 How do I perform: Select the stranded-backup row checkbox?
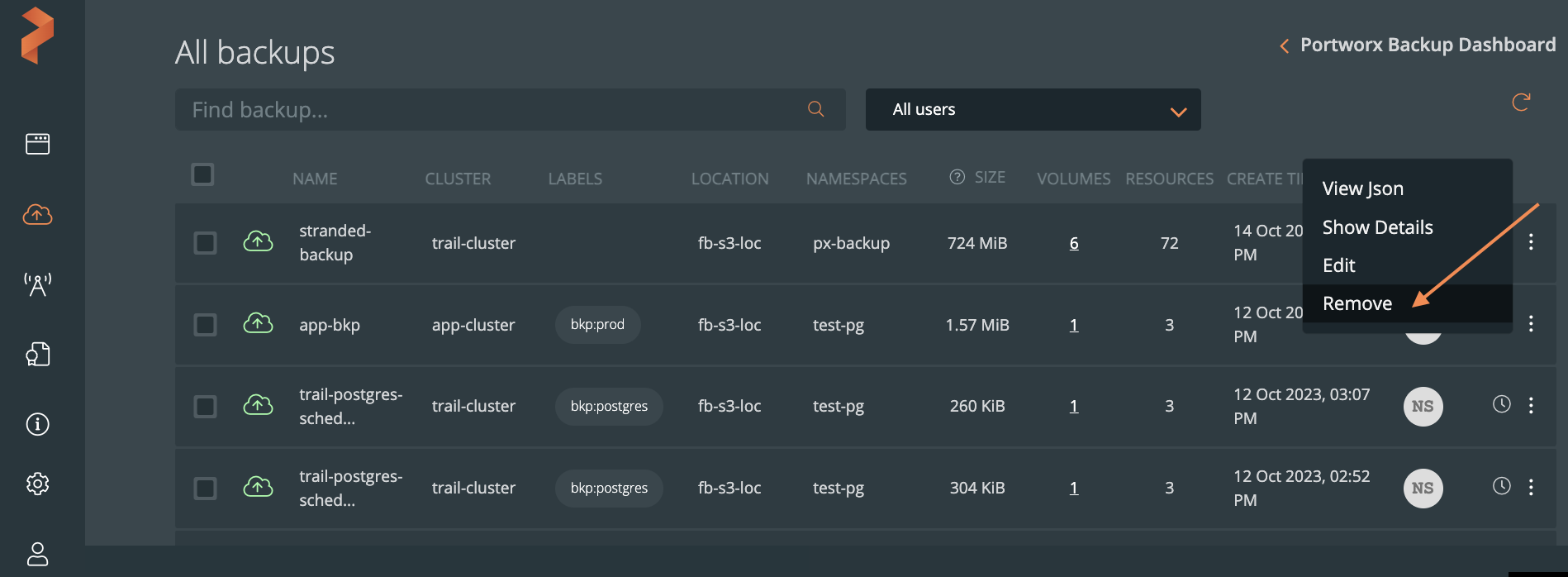pos(205,243)
